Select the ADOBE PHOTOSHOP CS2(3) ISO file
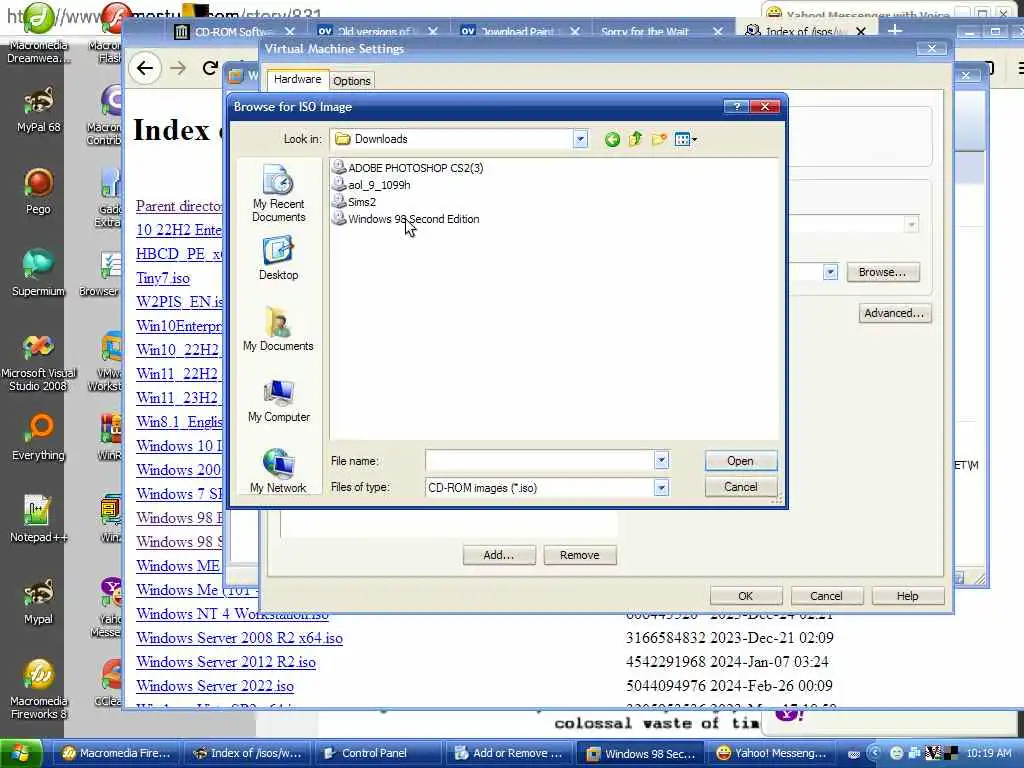The image size is (1024, 768). pos(408,168)
